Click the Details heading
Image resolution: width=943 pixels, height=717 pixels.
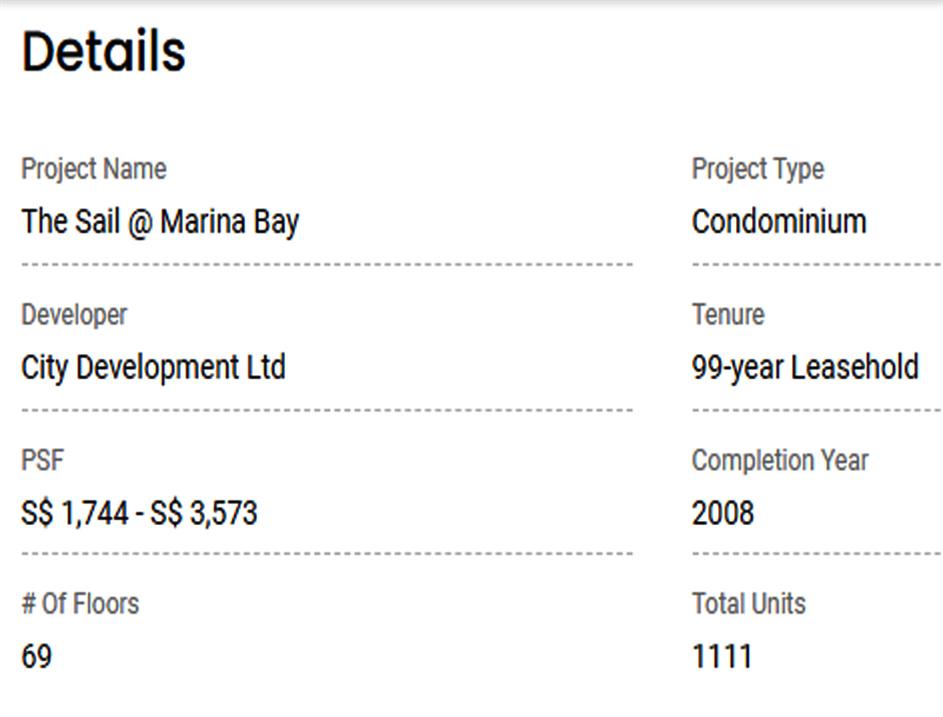104,52
